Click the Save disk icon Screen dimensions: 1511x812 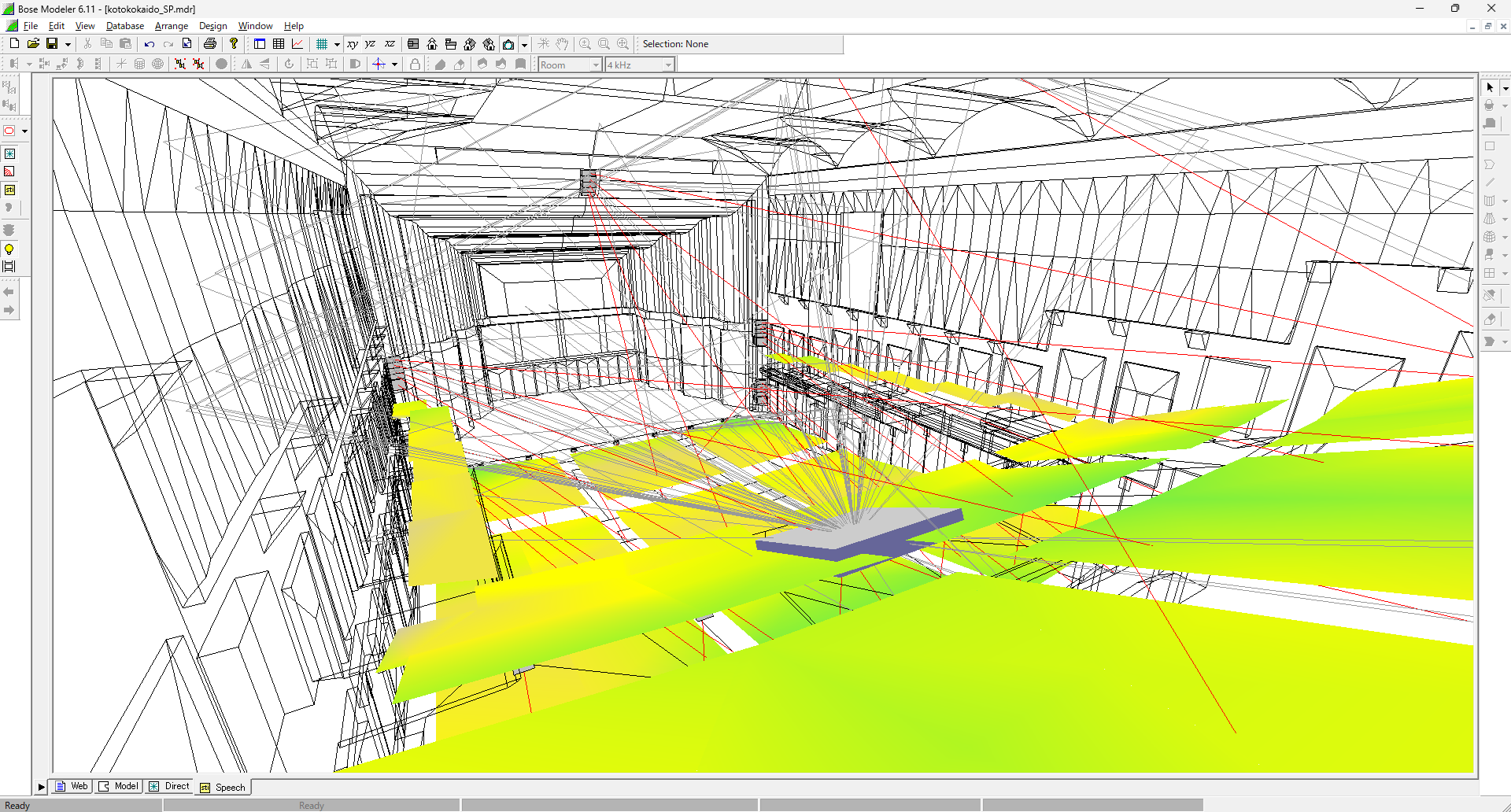[x=52, y=44]
